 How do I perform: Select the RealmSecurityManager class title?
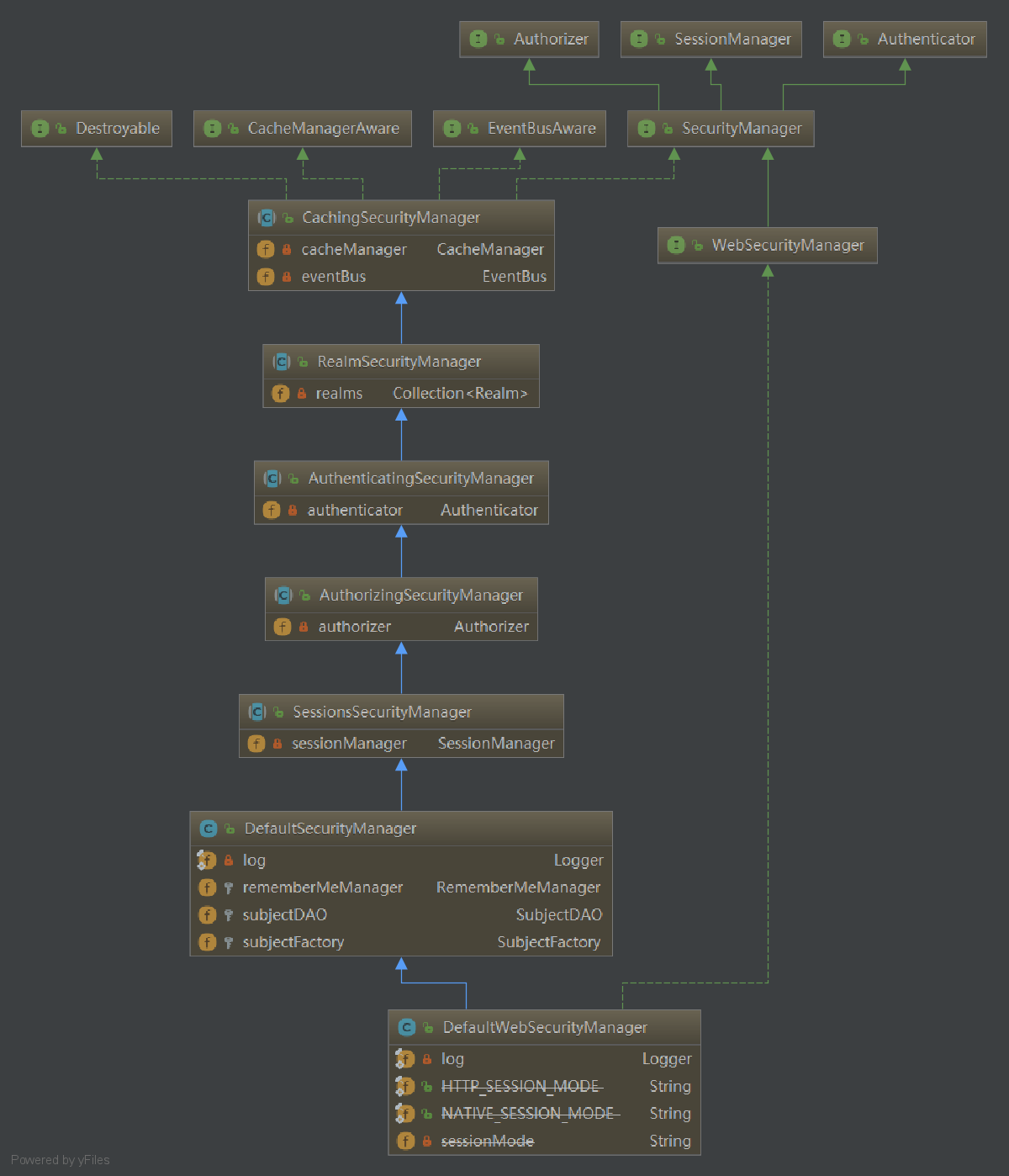(399, 362)
